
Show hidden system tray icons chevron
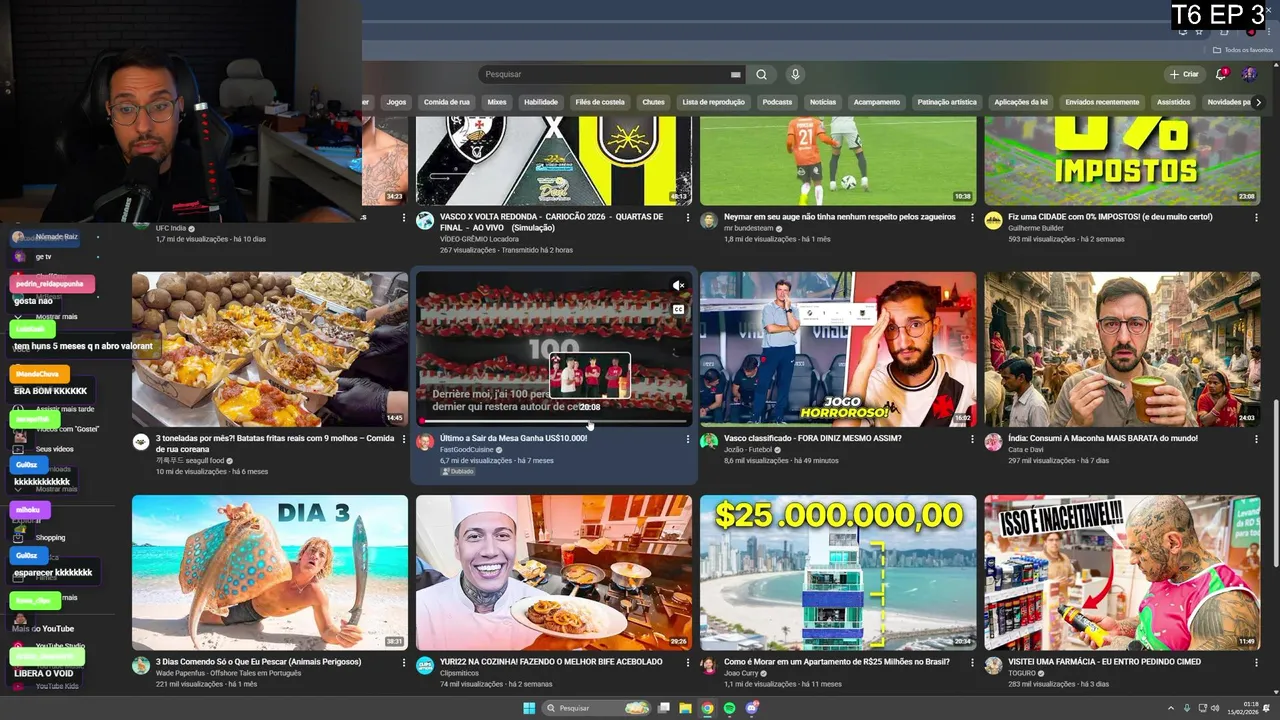(x=1170, y=708)
